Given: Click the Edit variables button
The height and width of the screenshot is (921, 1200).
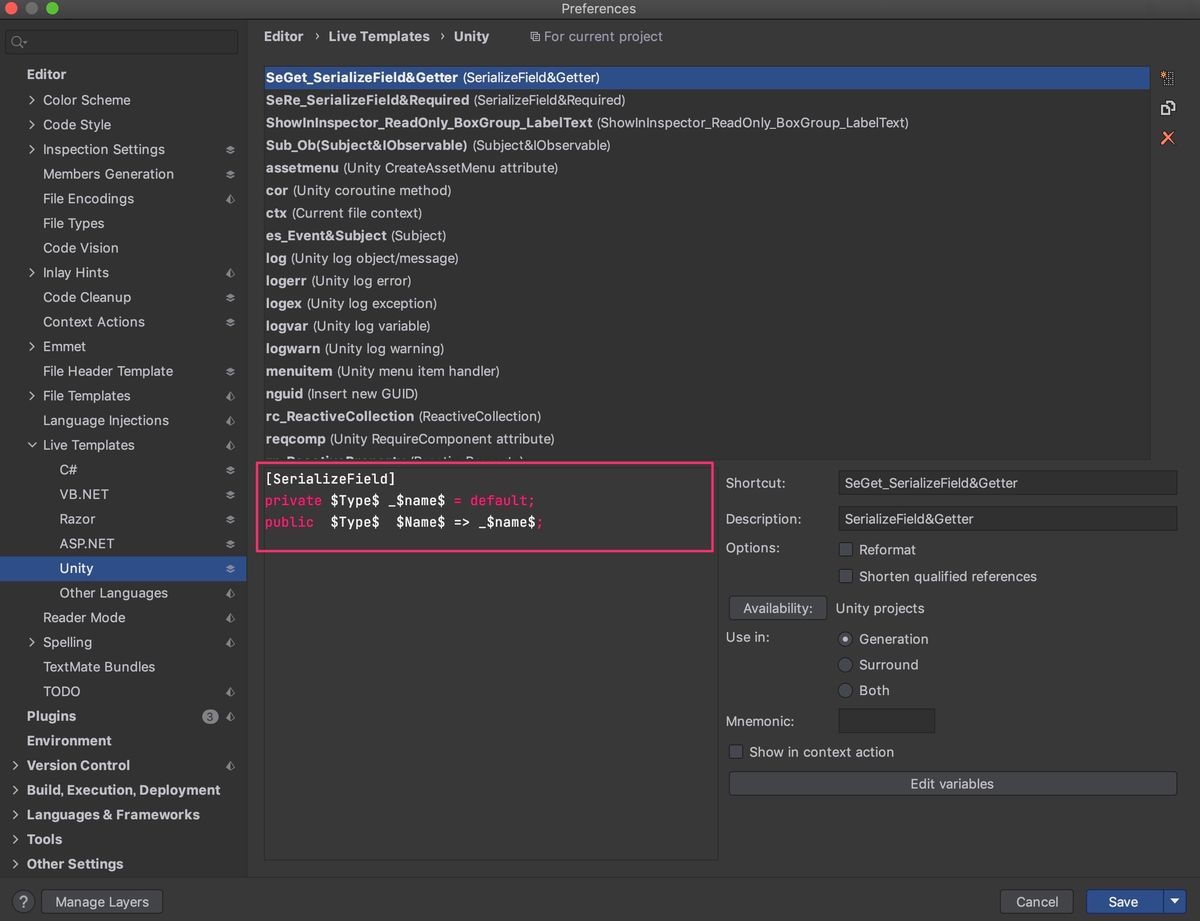Looking at the screenshot, I should point(952,784).
